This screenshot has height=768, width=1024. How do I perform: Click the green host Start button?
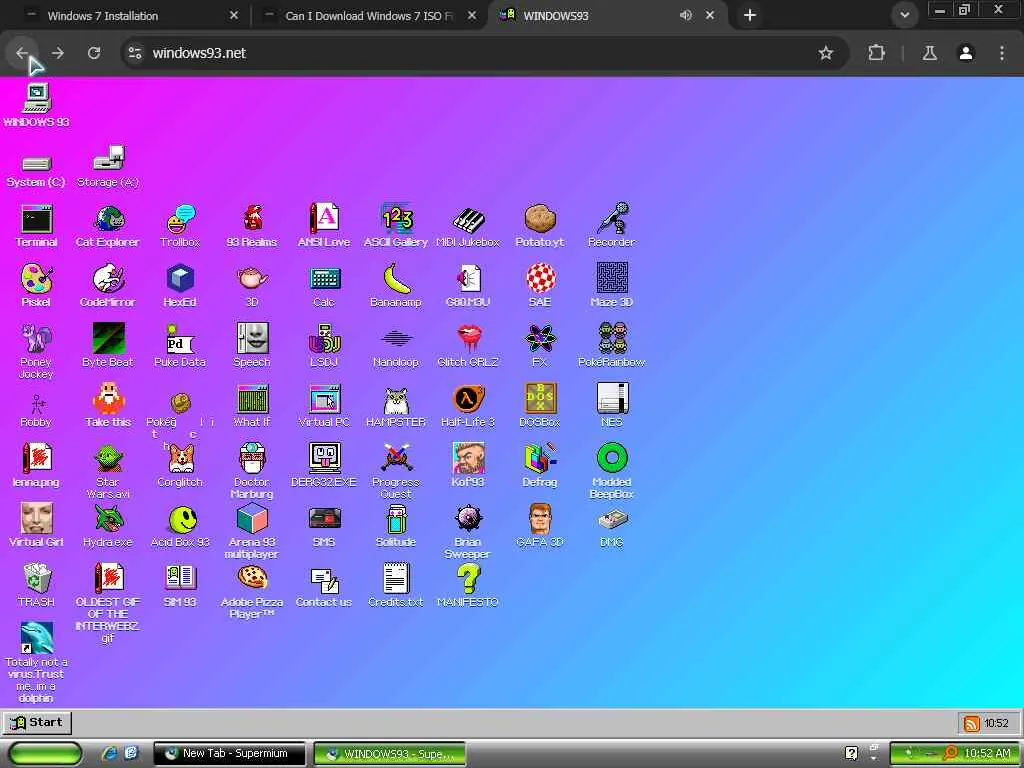(x=46, y=753)
